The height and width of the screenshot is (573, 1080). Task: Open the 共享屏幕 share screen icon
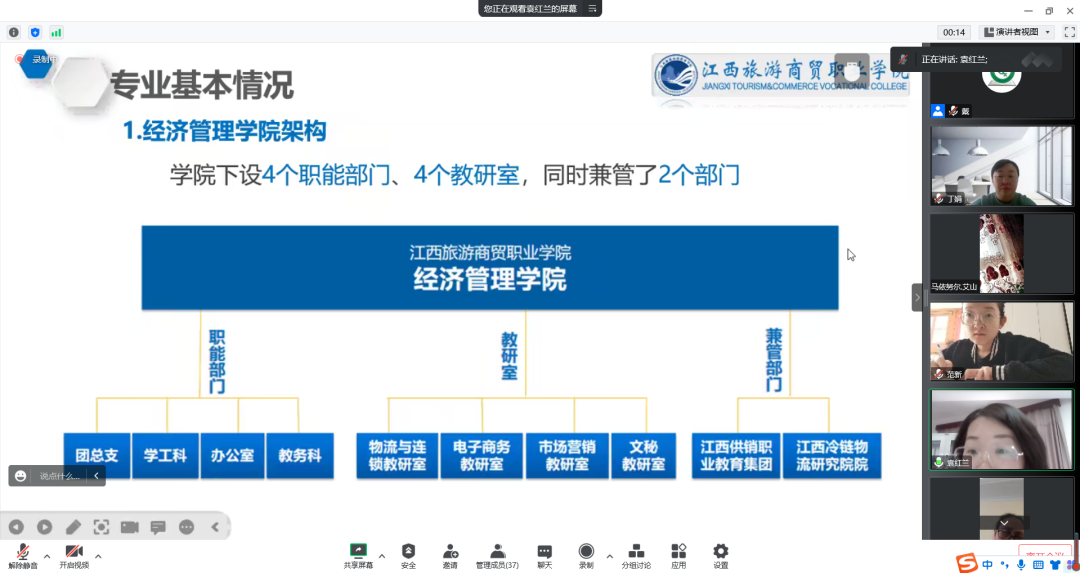click(x=358, y=555)
